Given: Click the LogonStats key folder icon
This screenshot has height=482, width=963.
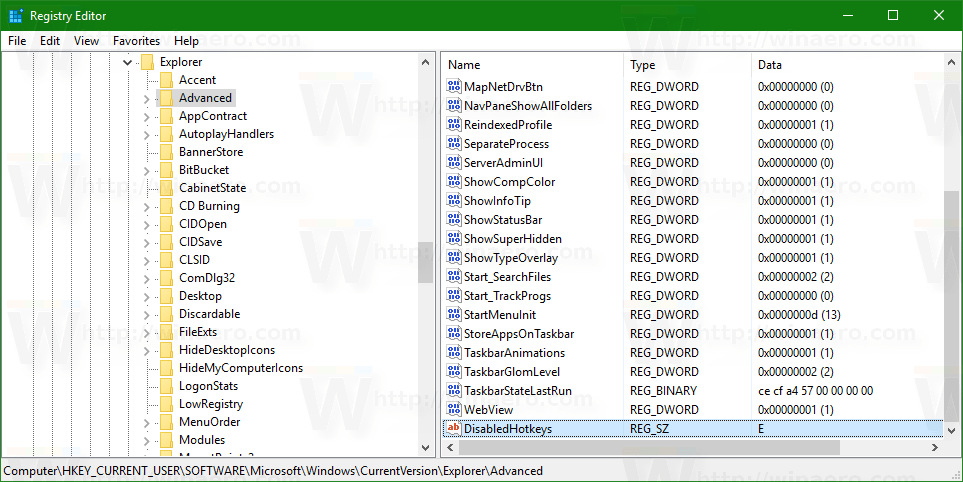Looking at the screenshot, I should click(166, 386).
